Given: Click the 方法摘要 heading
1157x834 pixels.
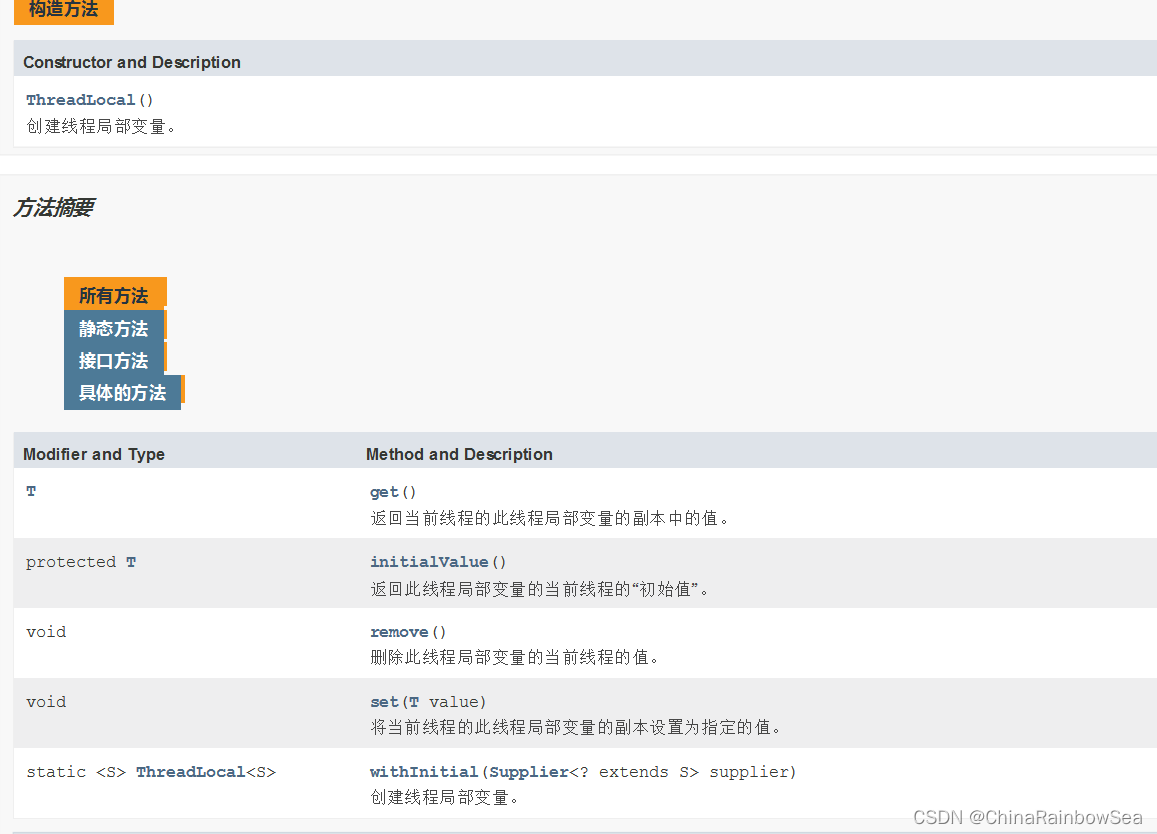Looking at the screenshot, I should 54,207.
